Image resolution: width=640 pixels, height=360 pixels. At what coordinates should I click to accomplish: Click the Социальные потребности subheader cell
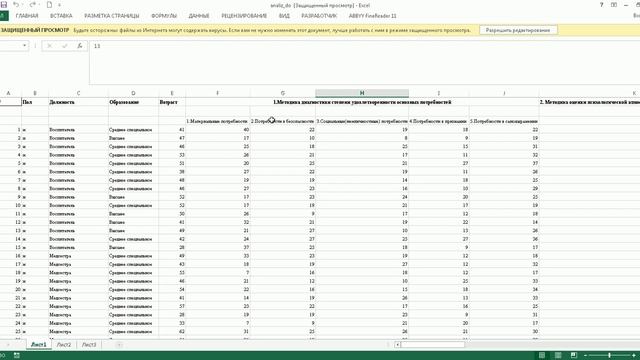pyautogui.click(x=362, y=121)
